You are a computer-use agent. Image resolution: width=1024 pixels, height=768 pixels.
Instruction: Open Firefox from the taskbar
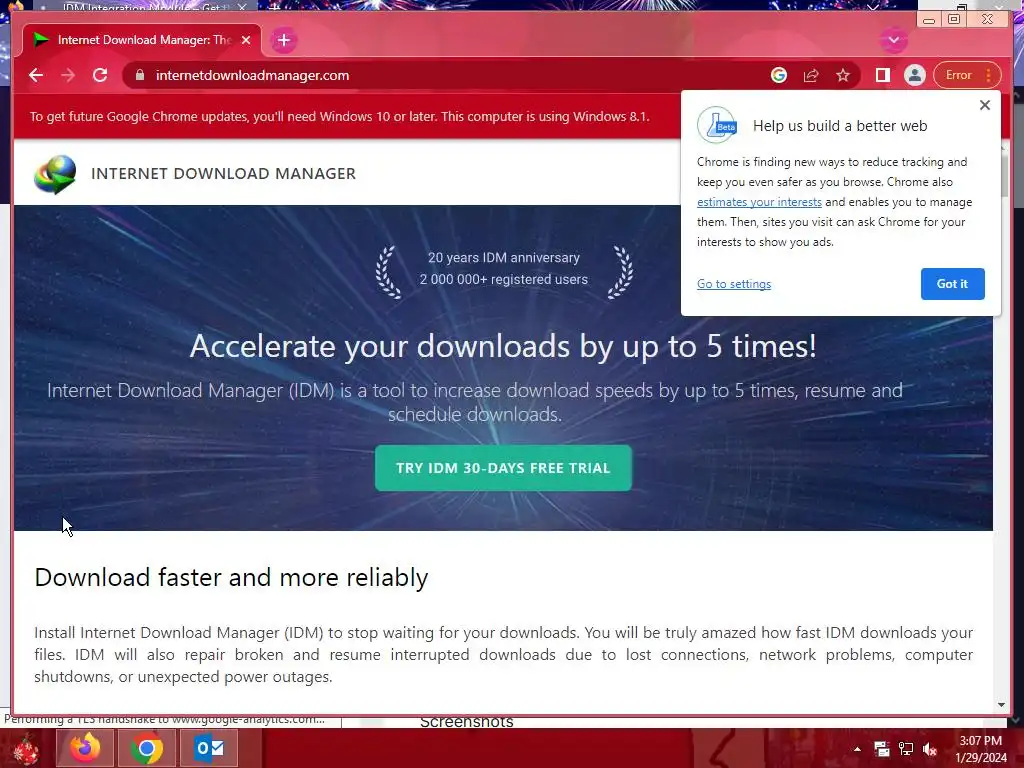coord(85,748)
